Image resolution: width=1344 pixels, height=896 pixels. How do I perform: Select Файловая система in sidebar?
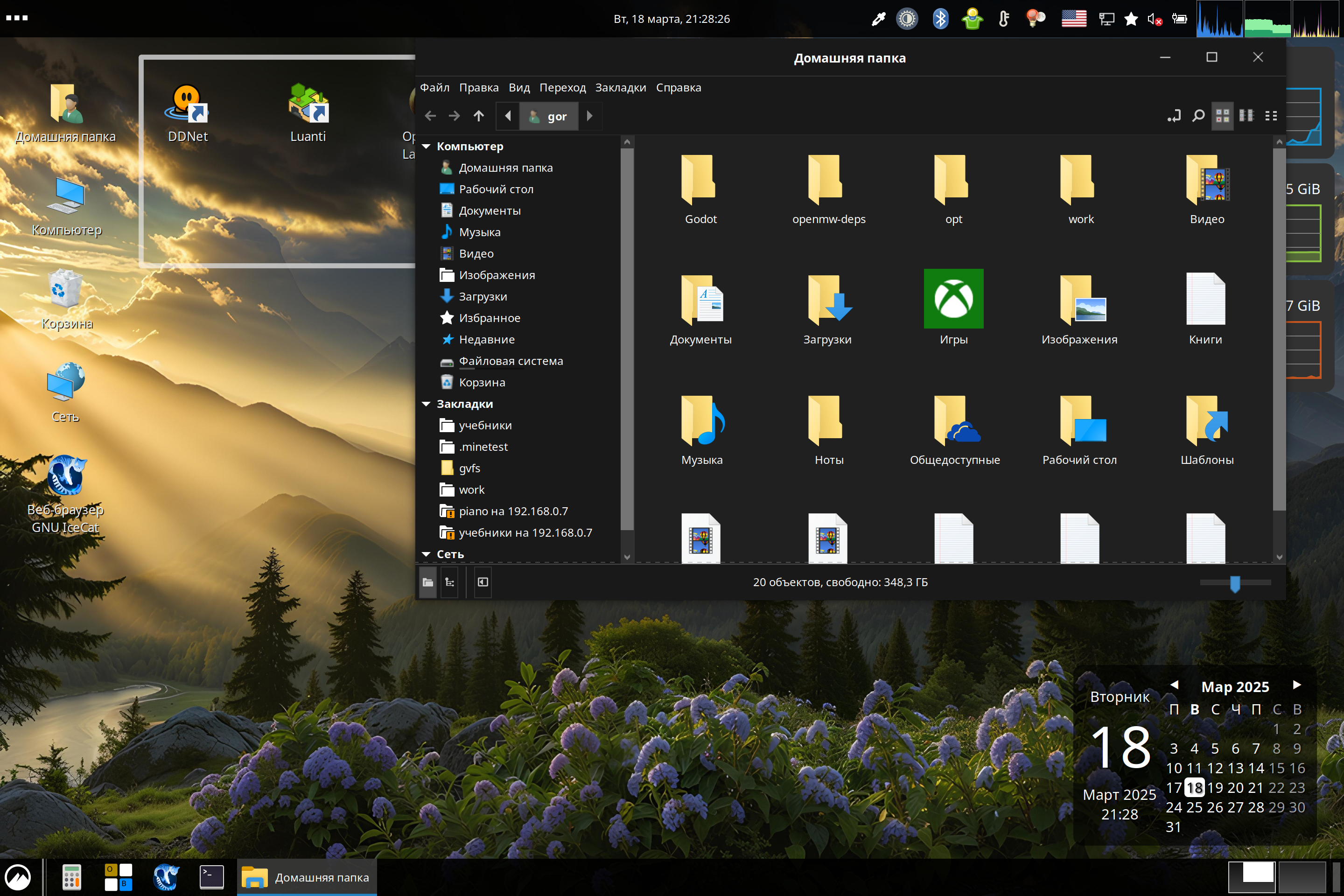pos(510,361)
